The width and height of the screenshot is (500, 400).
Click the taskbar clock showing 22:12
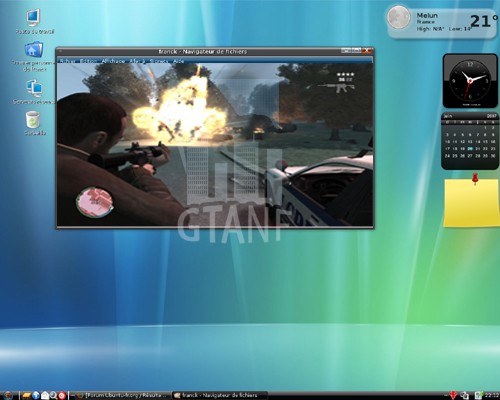click(x=492, y=395)
